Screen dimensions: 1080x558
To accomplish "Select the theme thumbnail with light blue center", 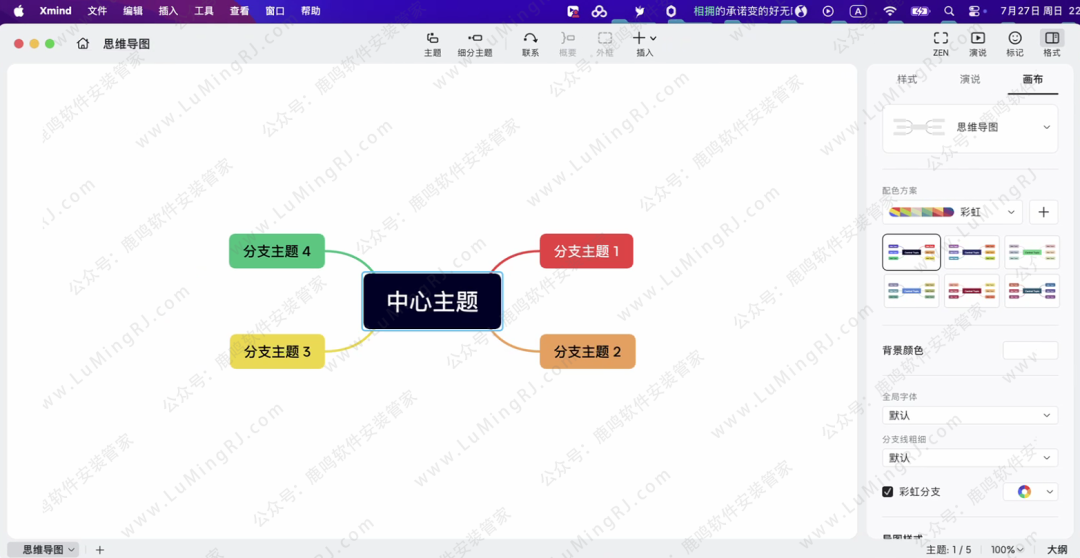I will [911, 291].
